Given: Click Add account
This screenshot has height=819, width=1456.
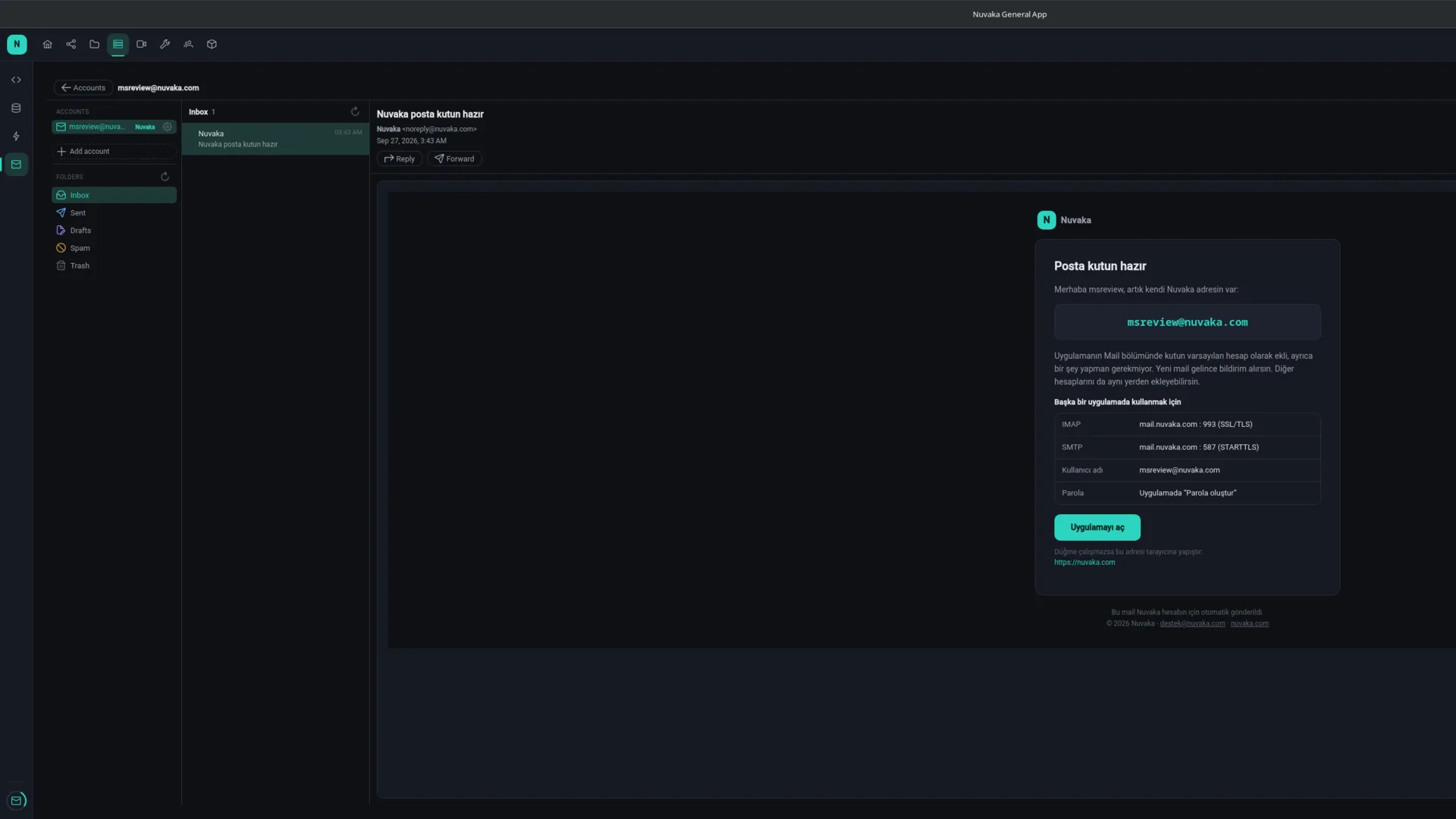Looking at the screenshot, I should click(114, 152).
